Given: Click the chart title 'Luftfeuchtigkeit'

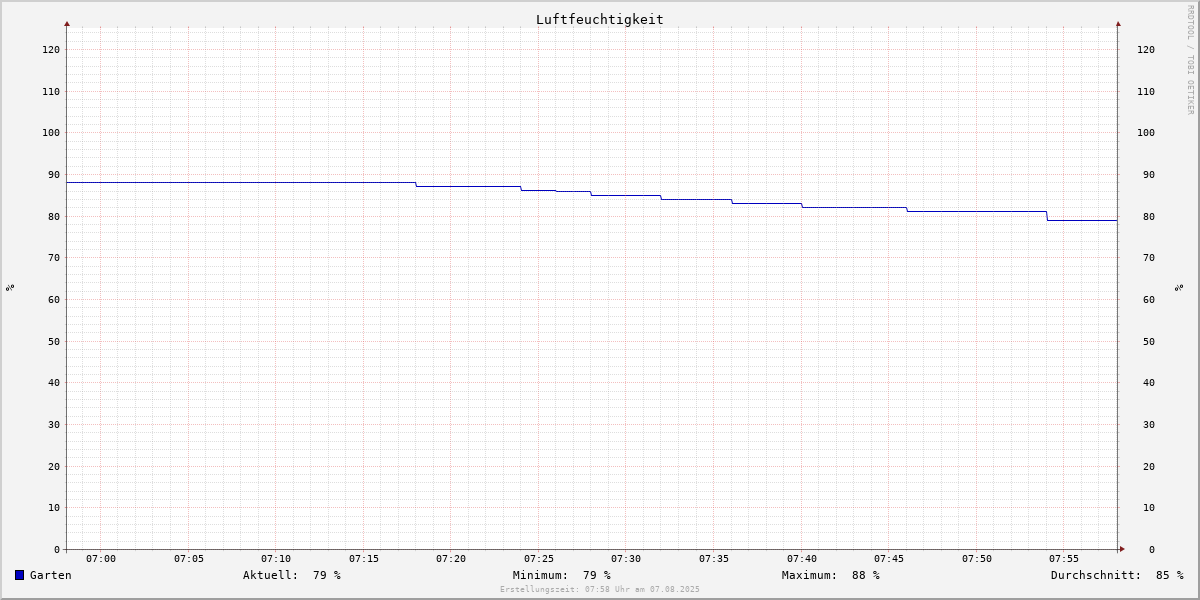Looking at the screenshot, I should point(599,19).
